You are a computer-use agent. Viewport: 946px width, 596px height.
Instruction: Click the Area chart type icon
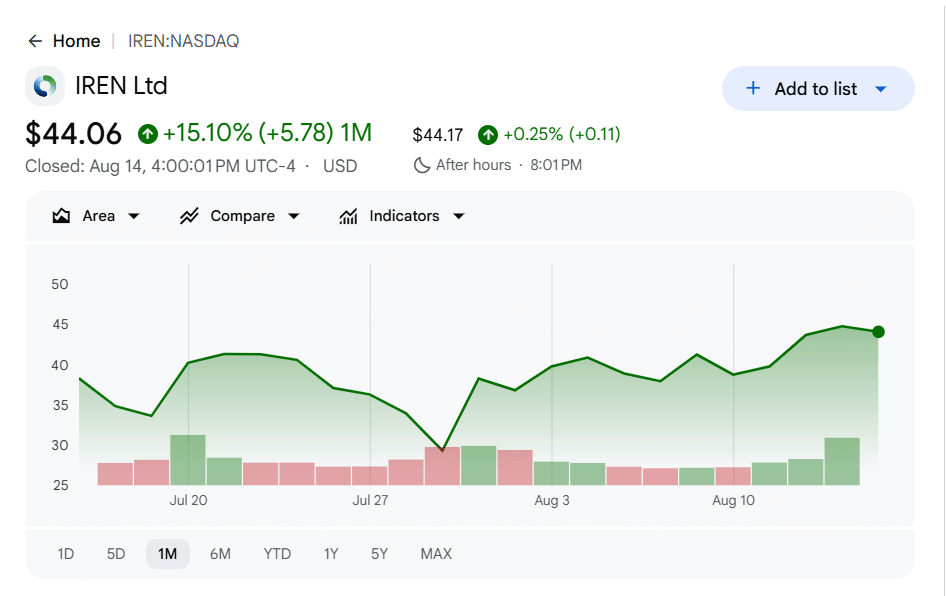pos(61,216)
